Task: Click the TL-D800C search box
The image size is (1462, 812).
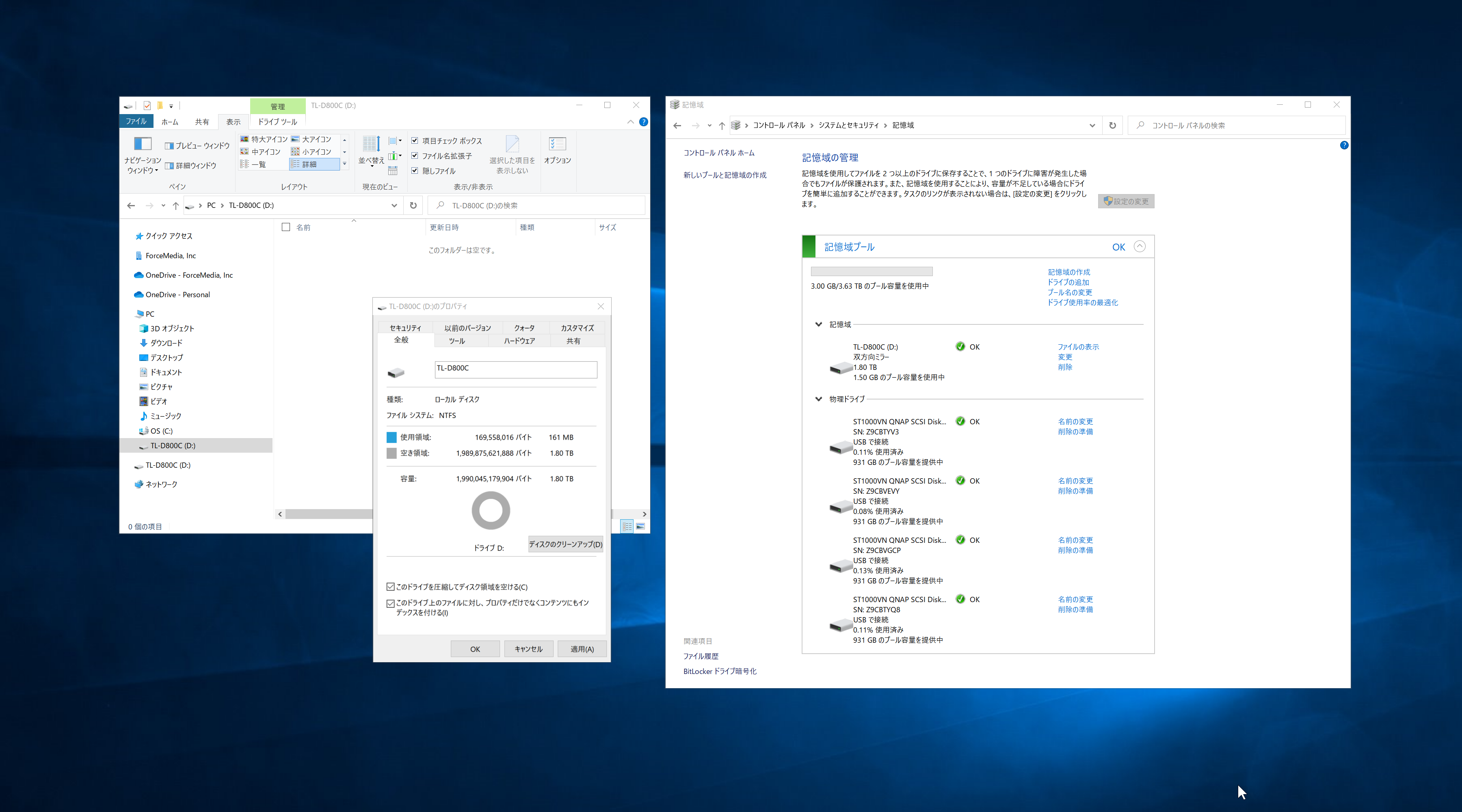Action: [x=536, y=205]
